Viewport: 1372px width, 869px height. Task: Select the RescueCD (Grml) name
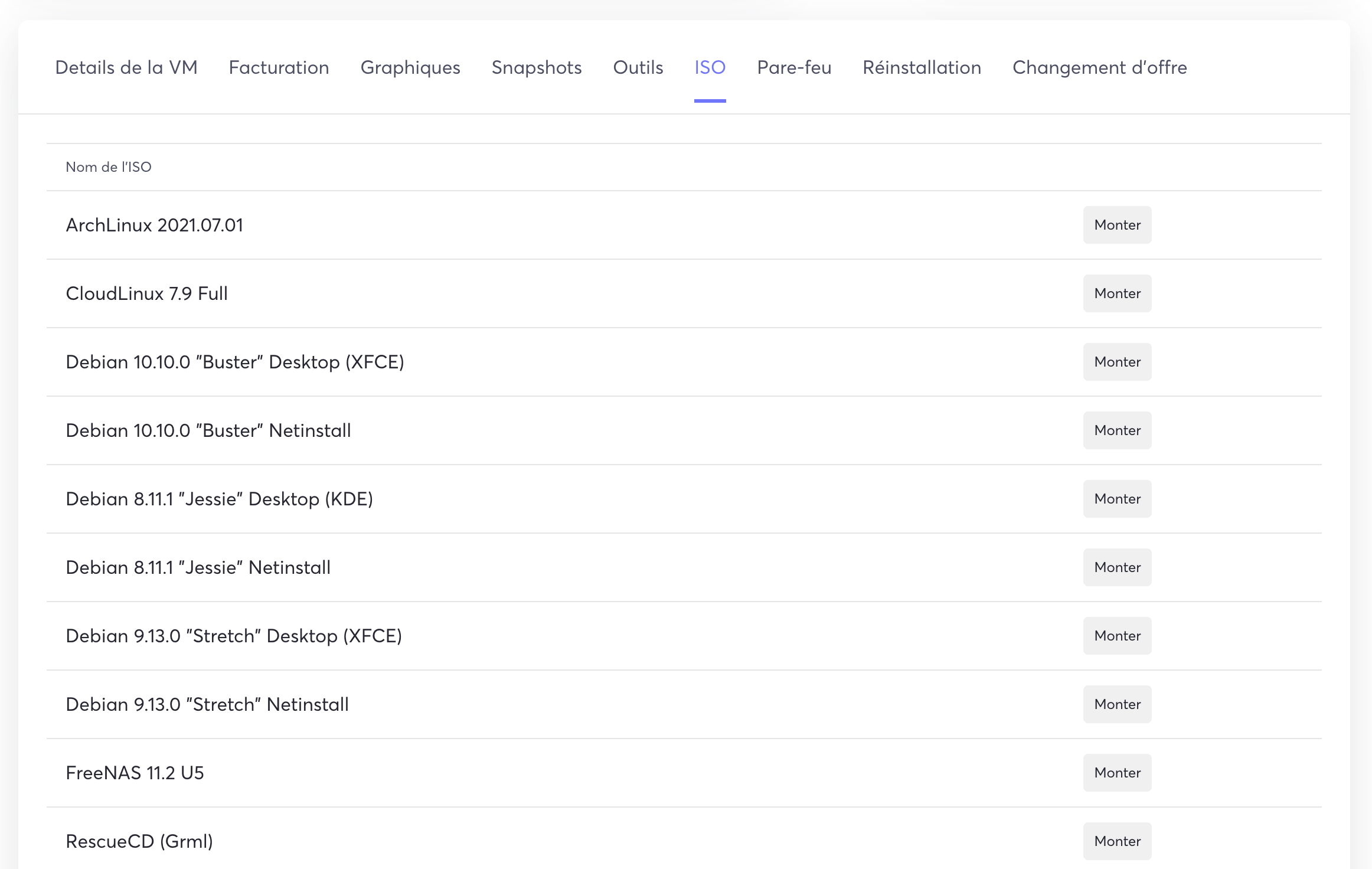[x=139, y=841]
